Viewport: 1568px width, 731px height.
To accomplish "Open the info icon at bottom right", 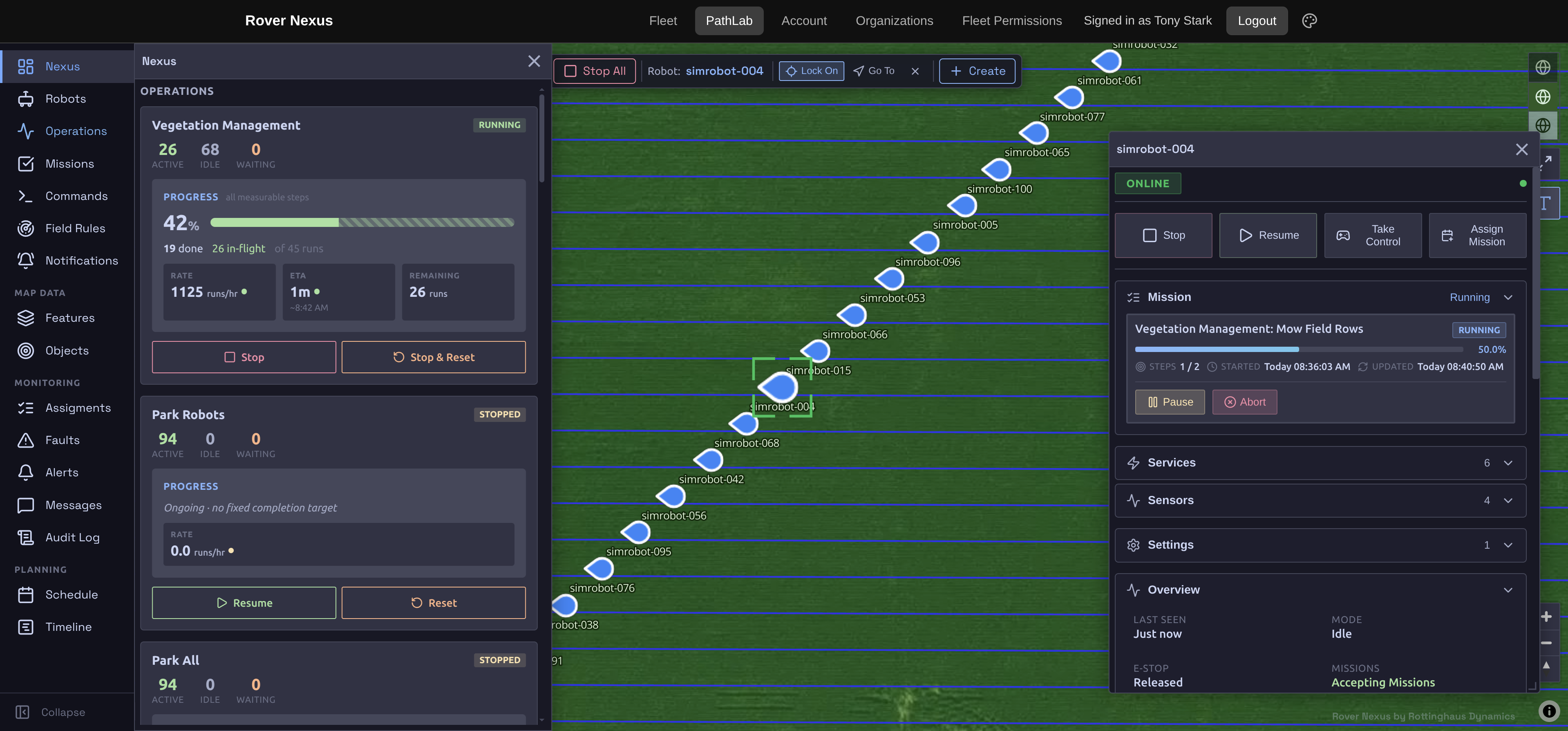I will [1548, 711].
